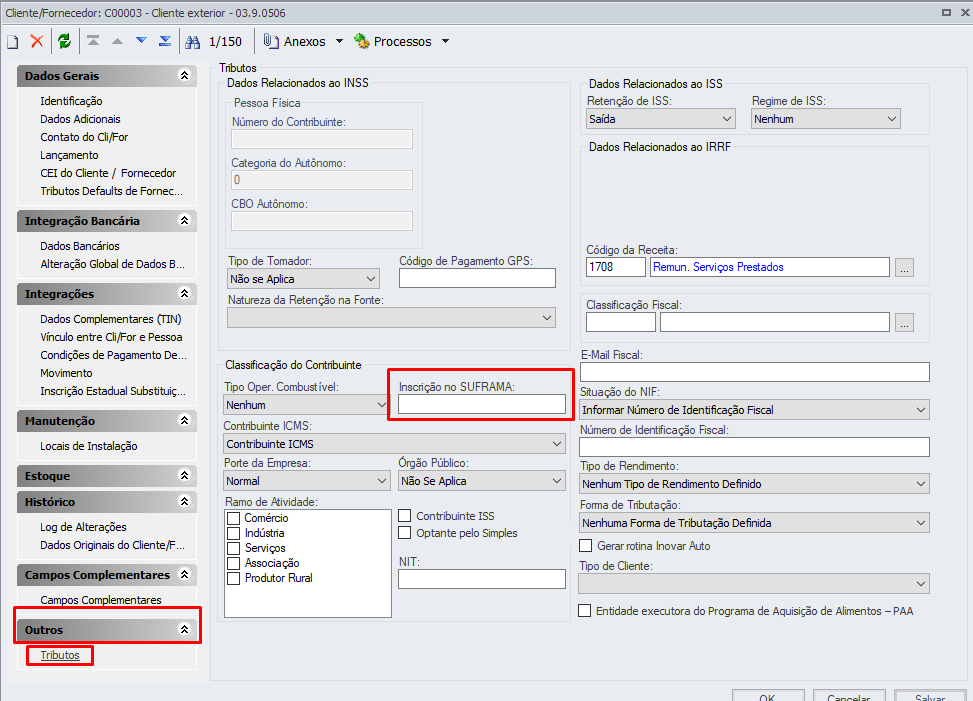Check the Comércio activity checkbox
Viewport: 973px width, 701px height.
click(x=233, y=518)
